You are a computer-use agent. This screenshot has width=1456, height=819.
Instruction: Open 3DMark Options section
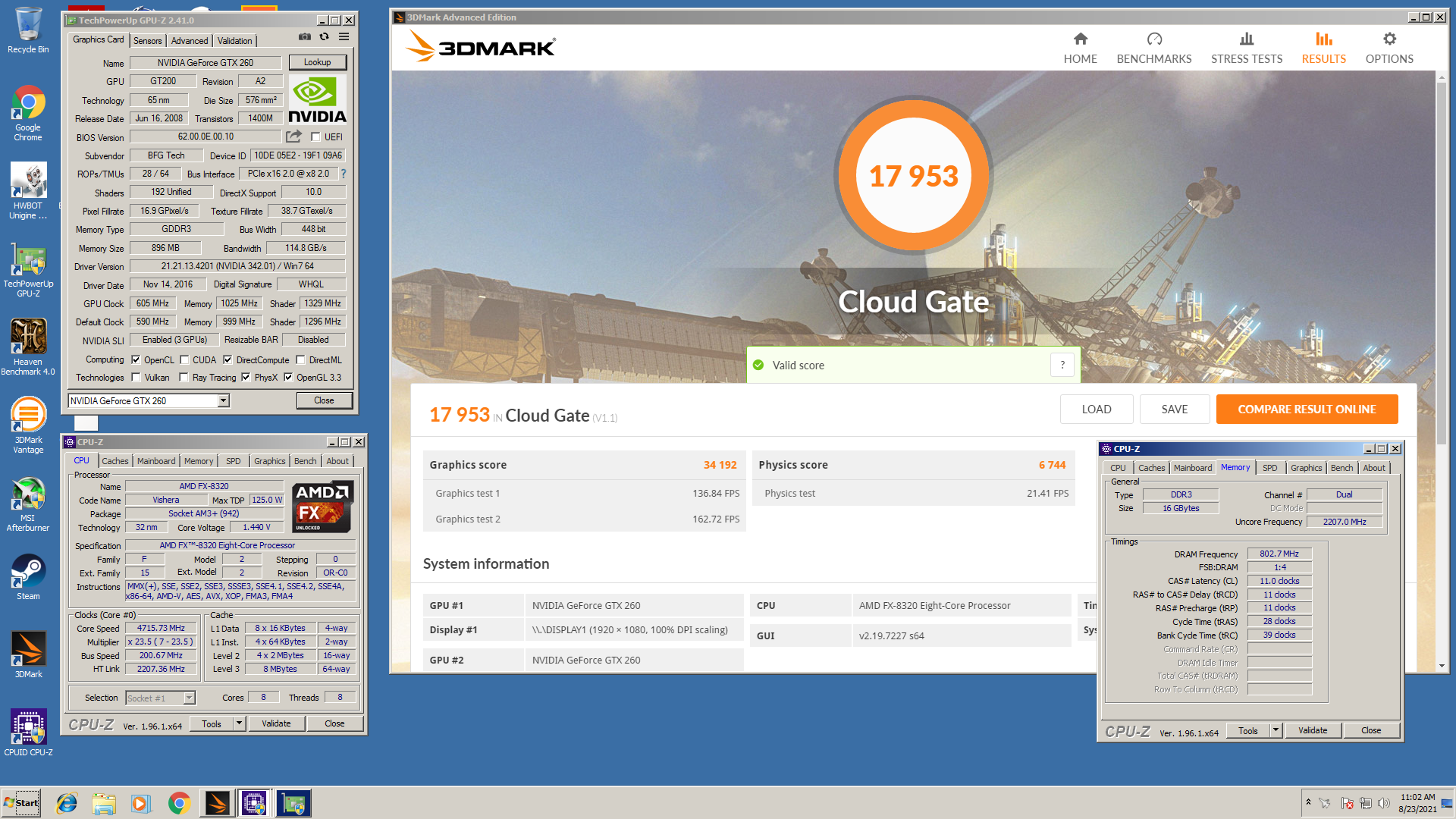pyautogui.click(x=1389, y=48)
